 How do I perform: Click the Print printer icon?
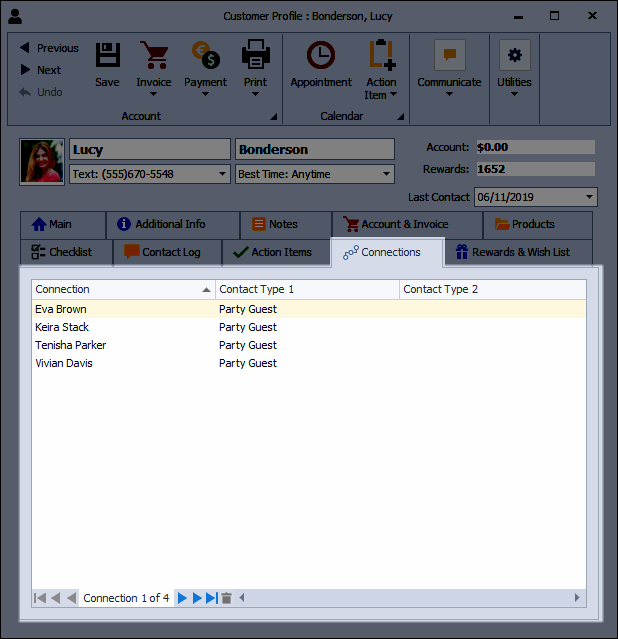coord(256,54)
